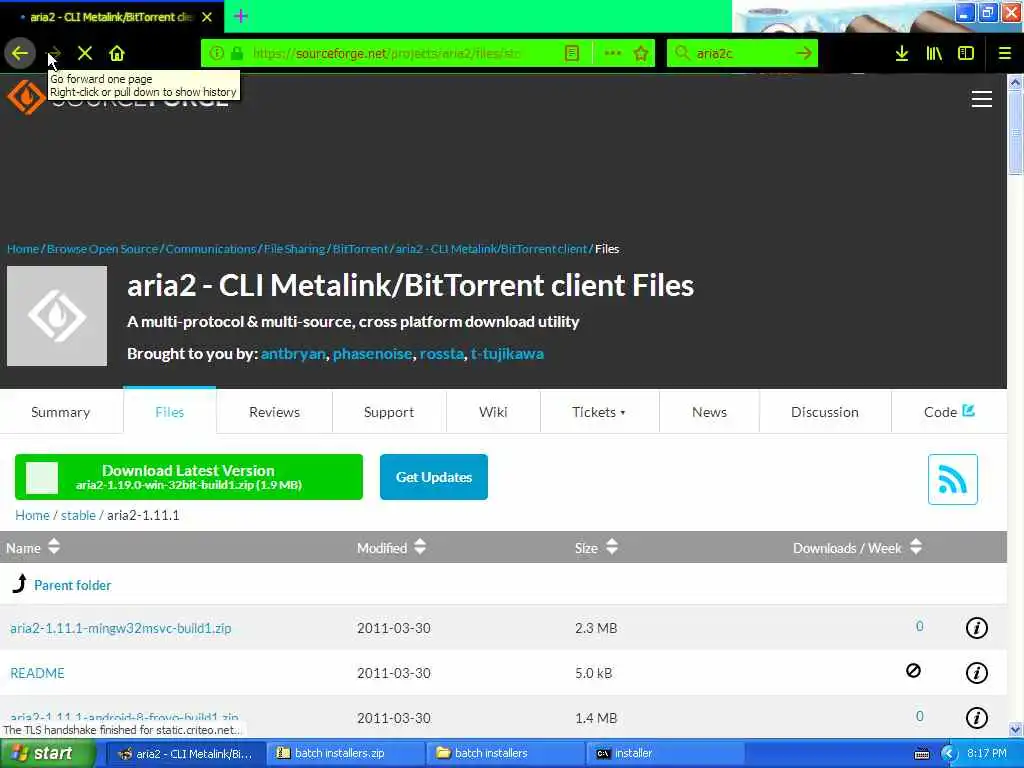Switch to installer console taskbar item
1024x768 pixels.
click(x=665, y=753)
